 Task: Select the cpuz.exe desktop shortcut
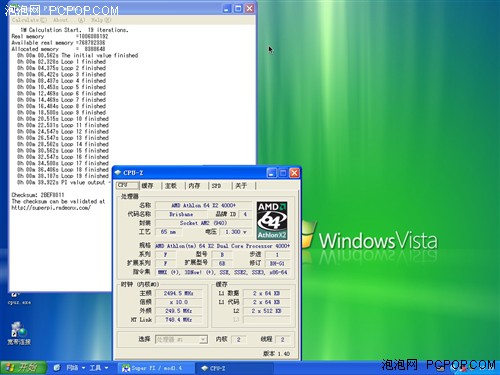(x=19, y=299)
